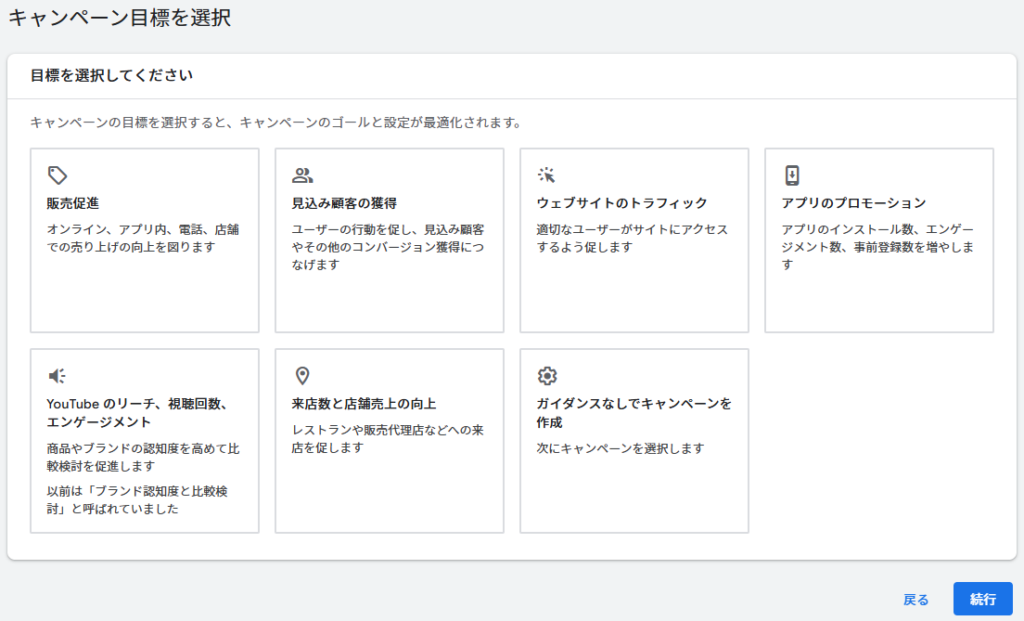This screenshot has width=1024, height=621.
Task: Choose the 来店数と店舗売上の向上 goal title
Action: tap(363, 404)
